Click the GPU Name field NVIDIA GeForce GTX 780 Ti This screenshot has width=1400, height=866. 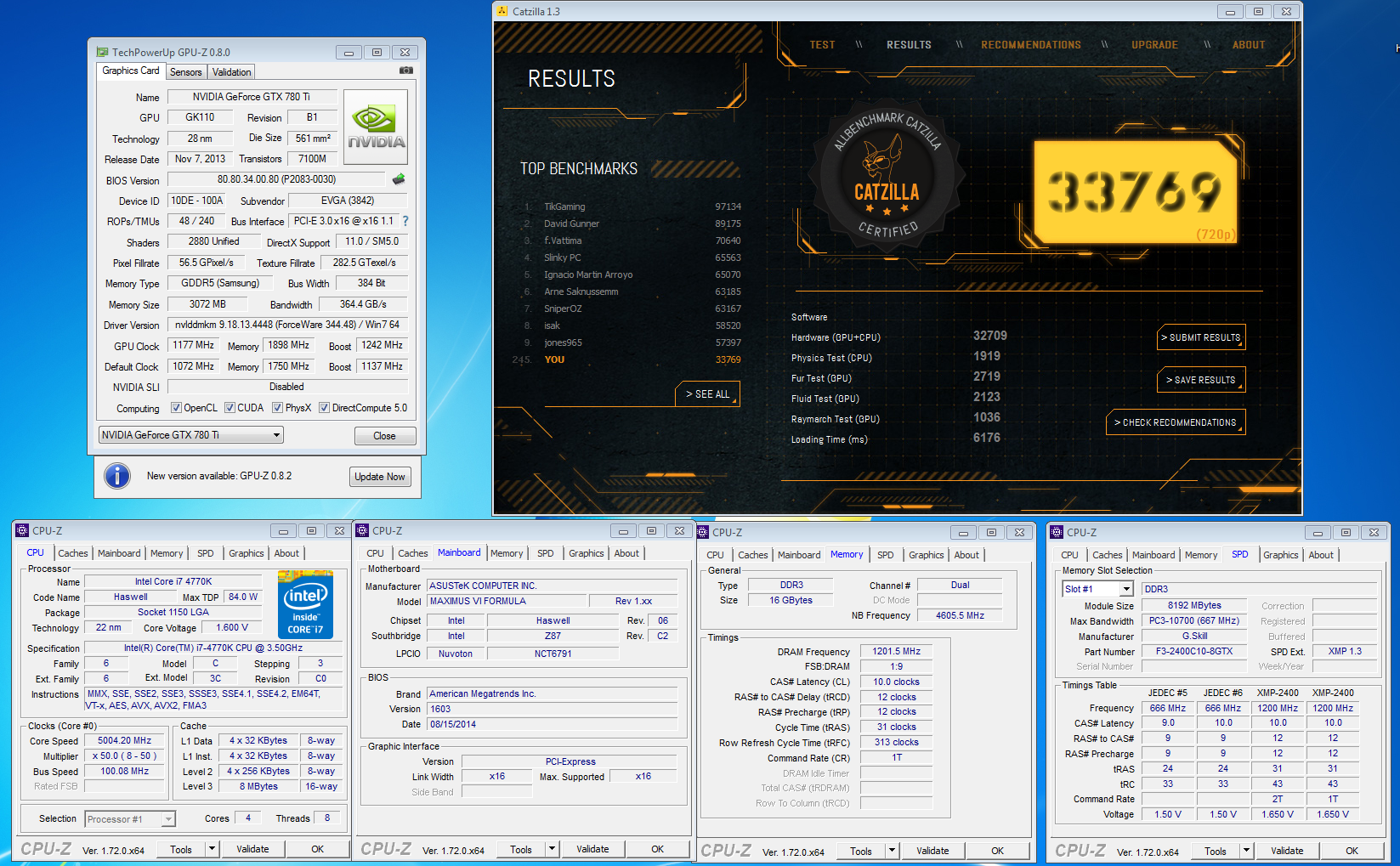[x=252, y=97]
